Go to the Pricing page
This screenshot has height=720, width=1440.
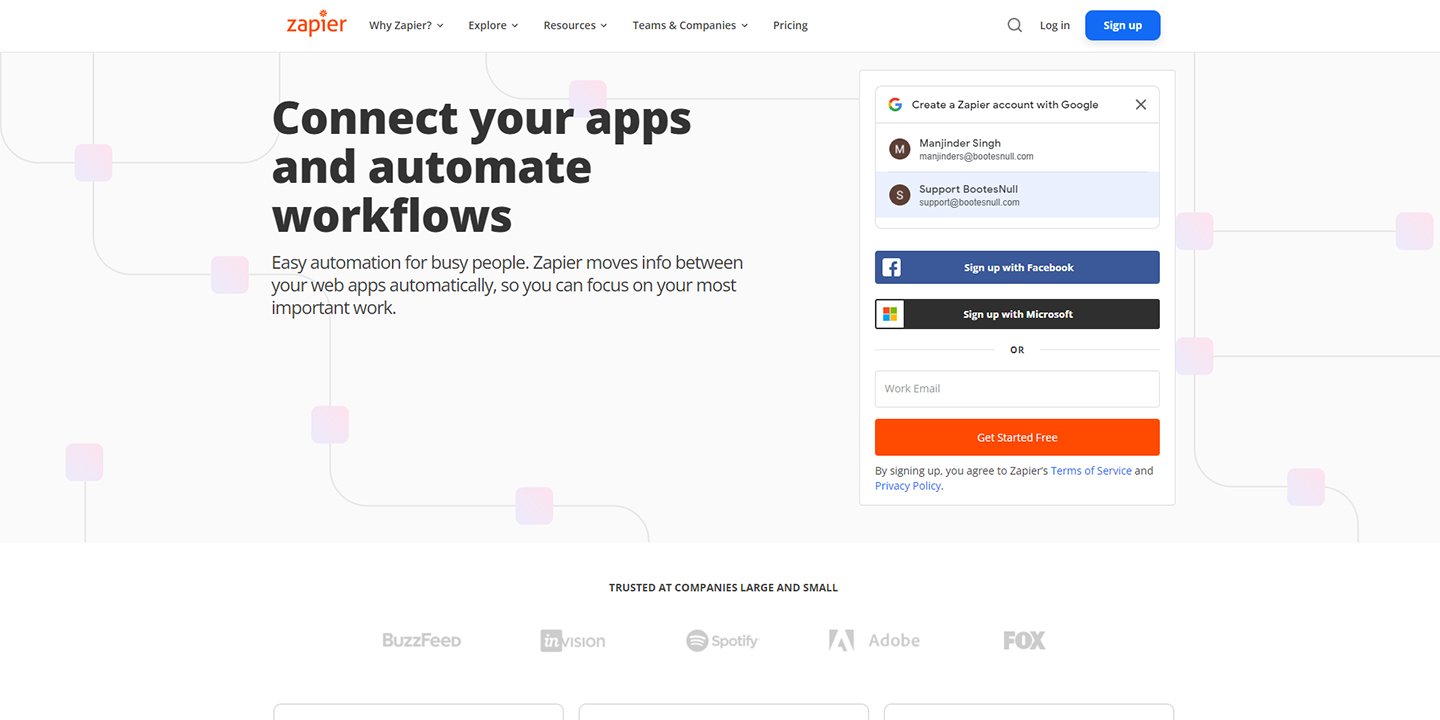tap(790, 25)
